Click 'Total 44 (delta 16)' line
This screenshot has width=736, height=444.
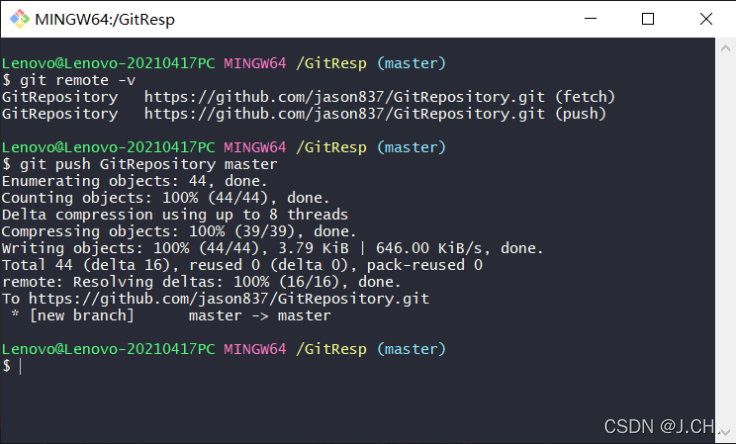(x=242, y=265)
